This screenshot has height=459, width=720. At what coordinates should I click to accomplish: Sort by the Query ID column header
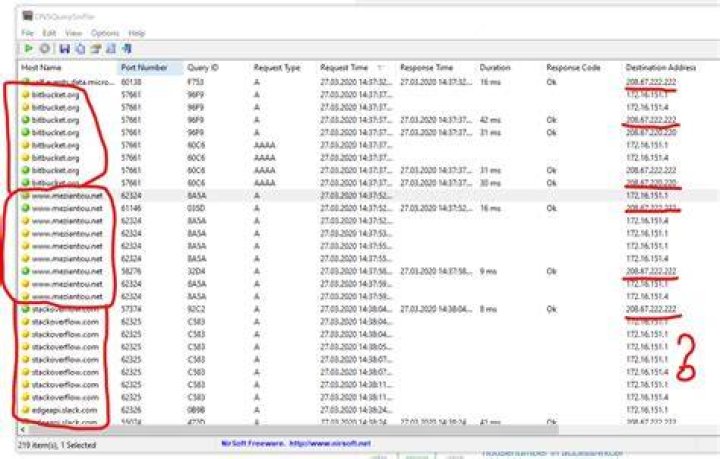[216, 67]
